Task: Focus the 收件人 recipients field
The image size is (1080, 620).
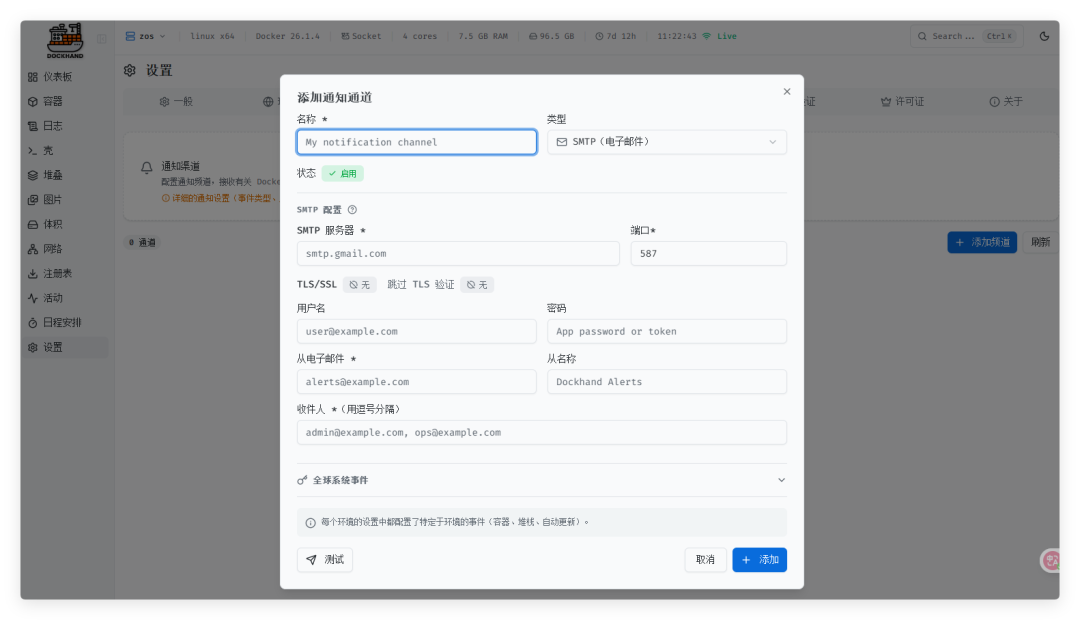Action: pyautogui.click(x=541, y=433)
